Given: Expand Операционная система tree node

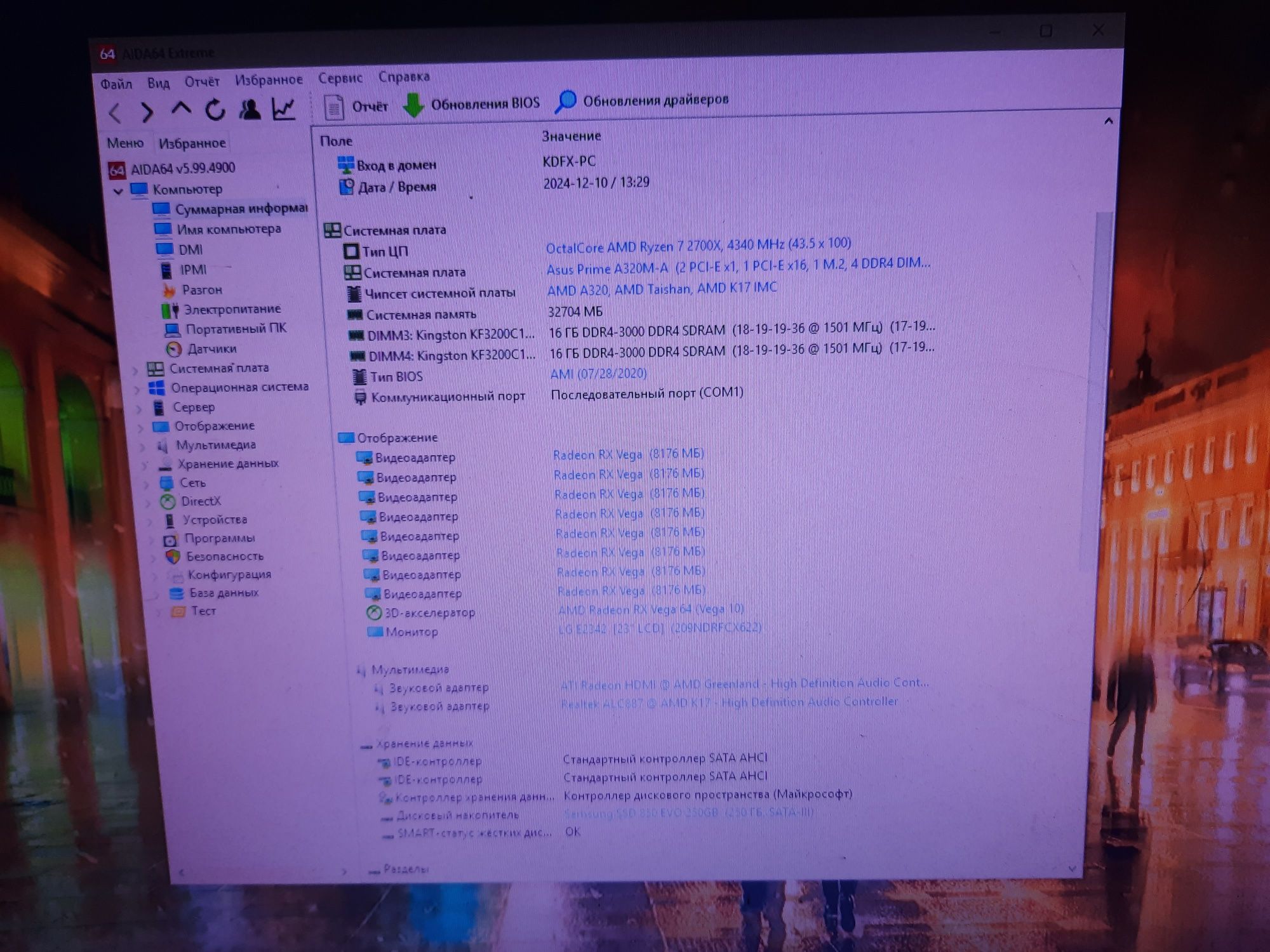Looking at the screenshot, I should pos(138,389).
